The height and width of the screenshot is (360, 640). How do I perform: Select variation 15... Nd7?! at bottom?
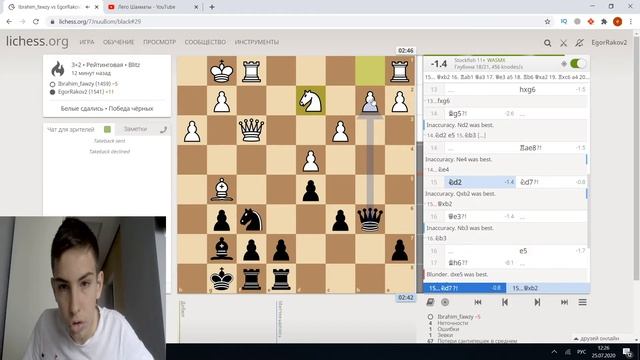tap(465, 288)
